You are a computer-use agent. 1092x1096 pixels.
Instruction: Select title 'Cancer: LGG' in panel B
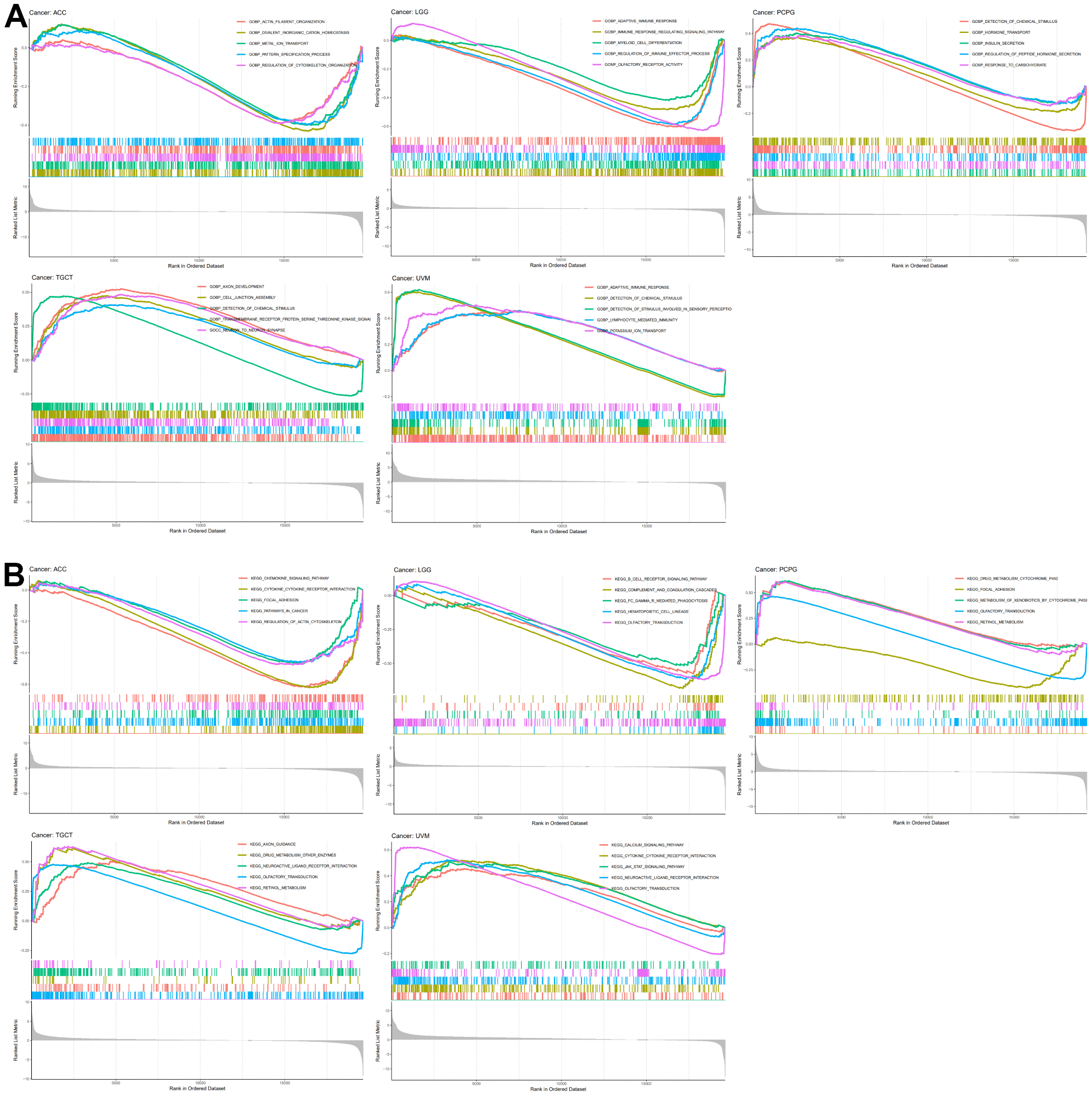tap(413, 569)
